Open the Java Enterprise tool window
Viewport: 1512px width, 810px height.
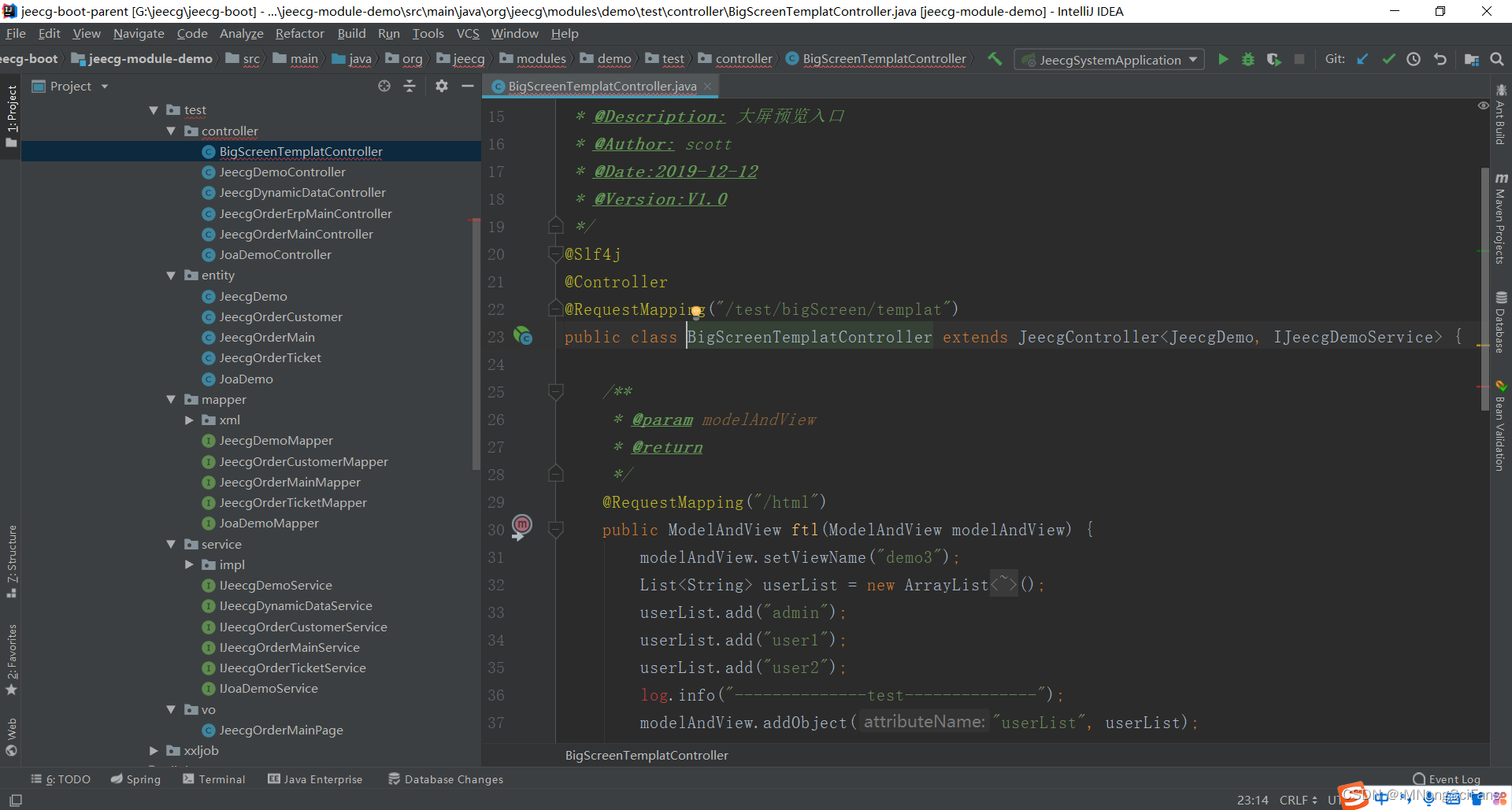click(315, 779)
